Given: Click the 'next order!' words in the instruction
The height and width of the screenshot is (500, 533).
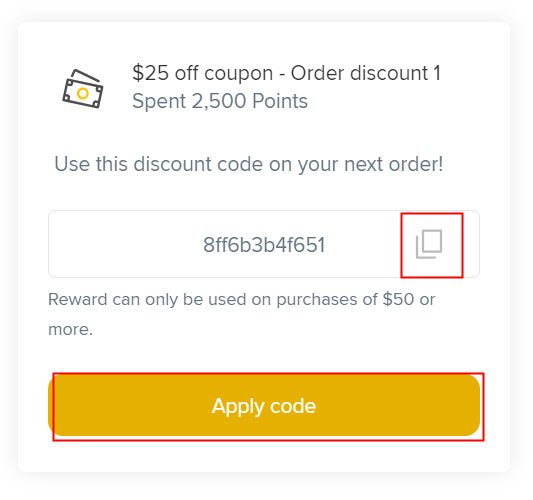Looking at the screenshot, I should coord(394,164).
